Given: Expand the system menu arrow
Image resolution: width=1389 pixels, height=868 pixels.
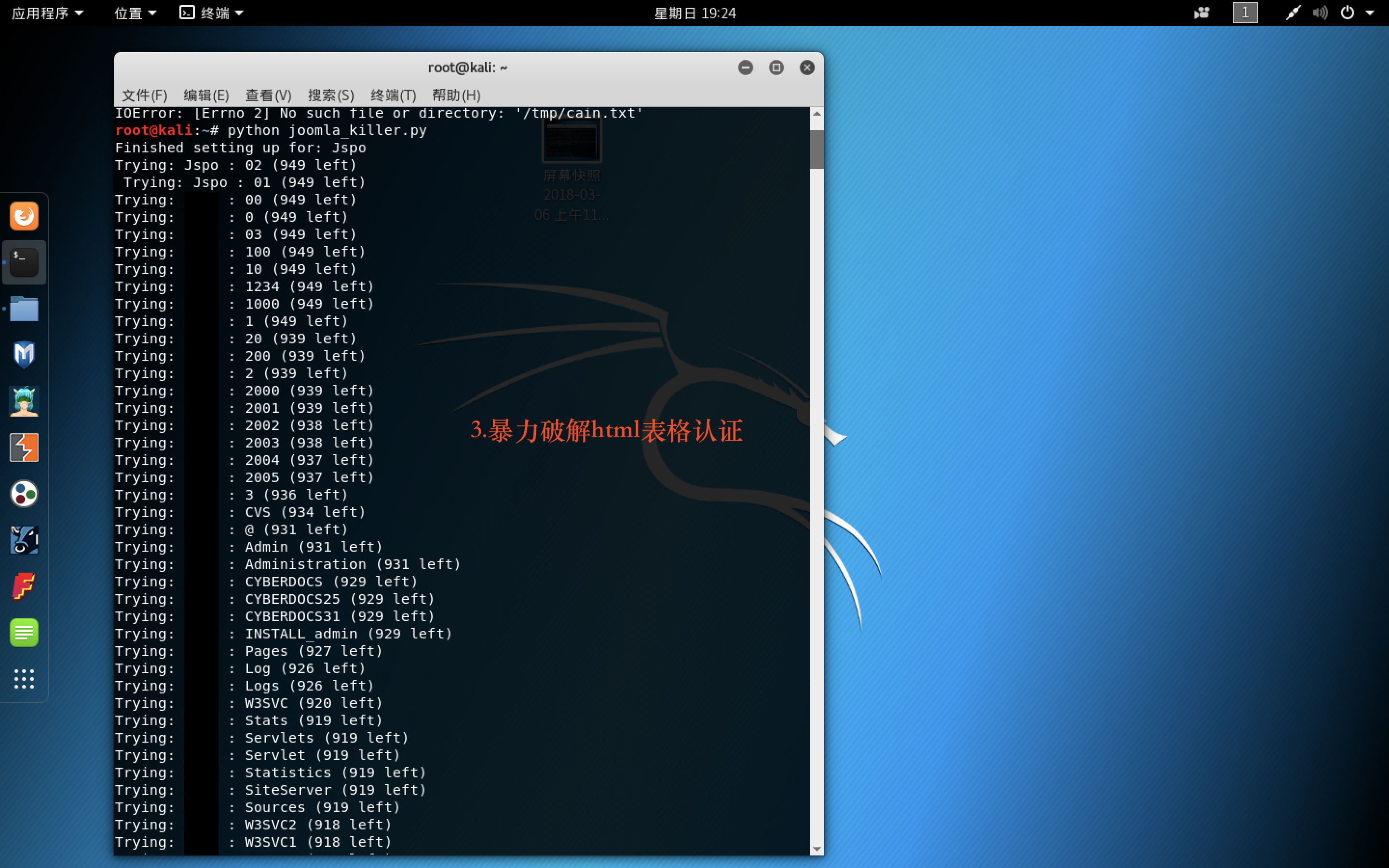Looking at the screenshot, I should (x=1370, y=13).
